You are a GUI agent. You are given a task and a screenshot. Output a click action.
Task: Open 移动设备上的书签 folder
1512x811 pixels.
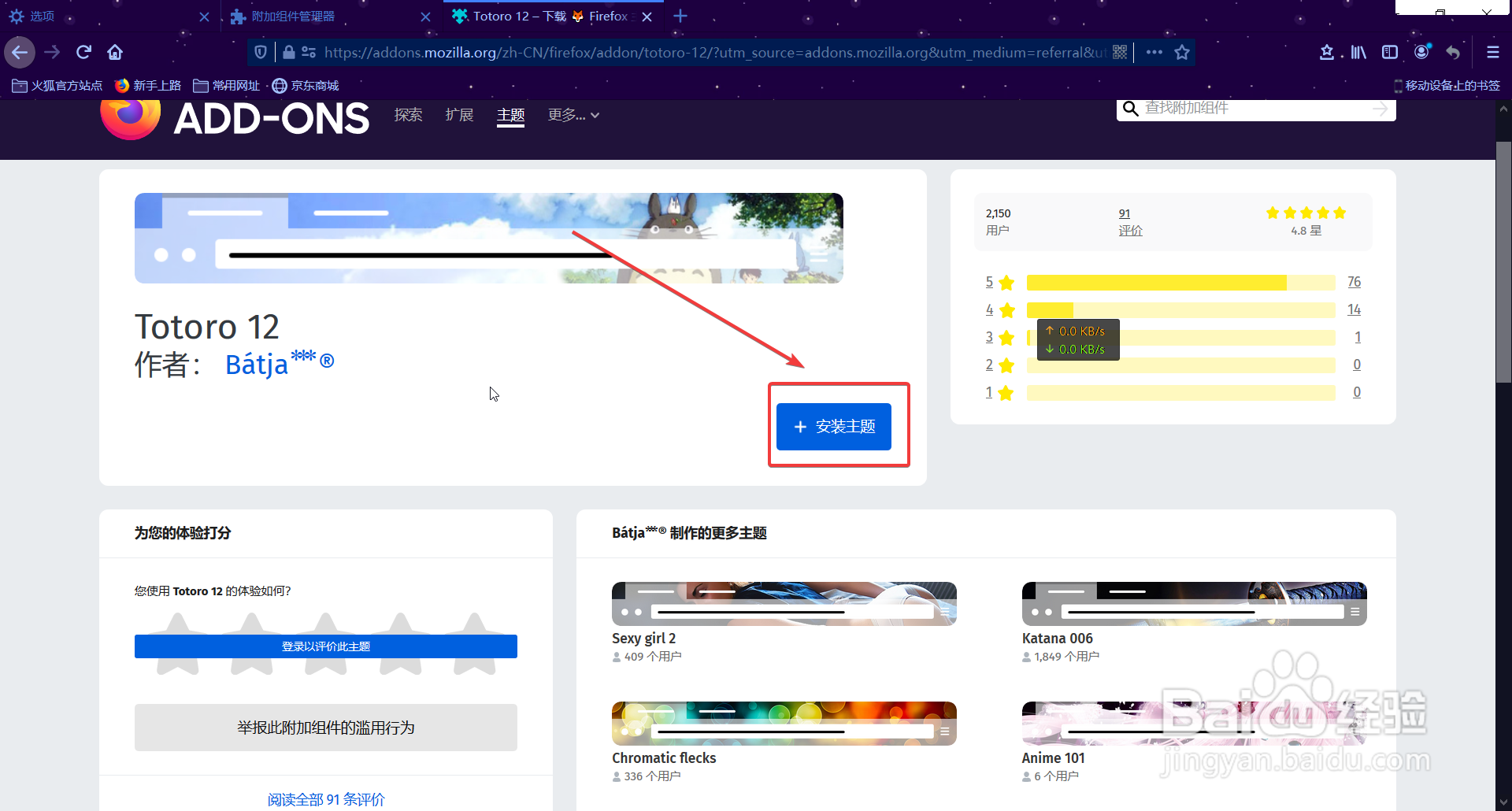[x=1447, y=85]
